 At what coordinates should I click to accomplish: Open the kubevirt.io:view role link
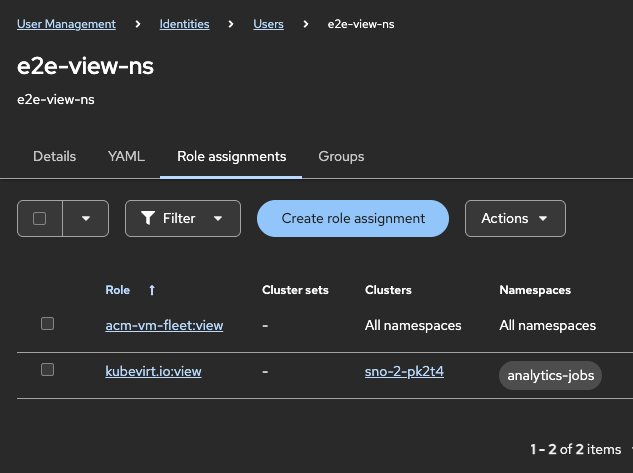tap(153, 371)
